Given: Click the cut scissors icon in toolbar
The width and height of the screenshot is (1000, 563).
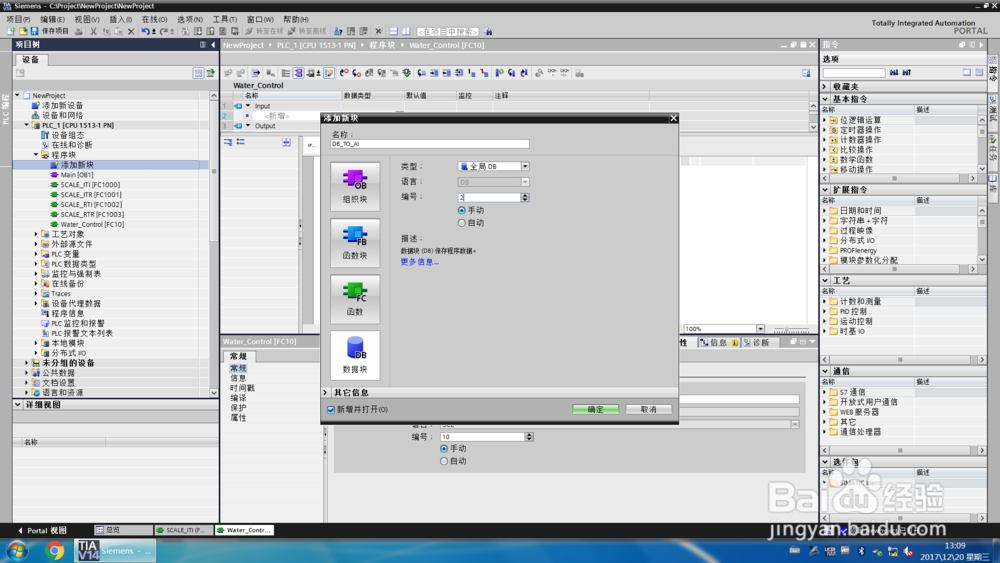Looking at the screenshot, I should (x=93, y=31).
